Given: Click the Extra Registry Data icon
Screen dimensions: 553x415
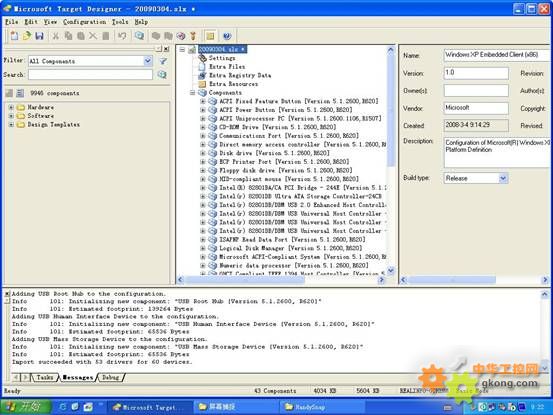Looking at the screenshot, I should click(202, 75).
